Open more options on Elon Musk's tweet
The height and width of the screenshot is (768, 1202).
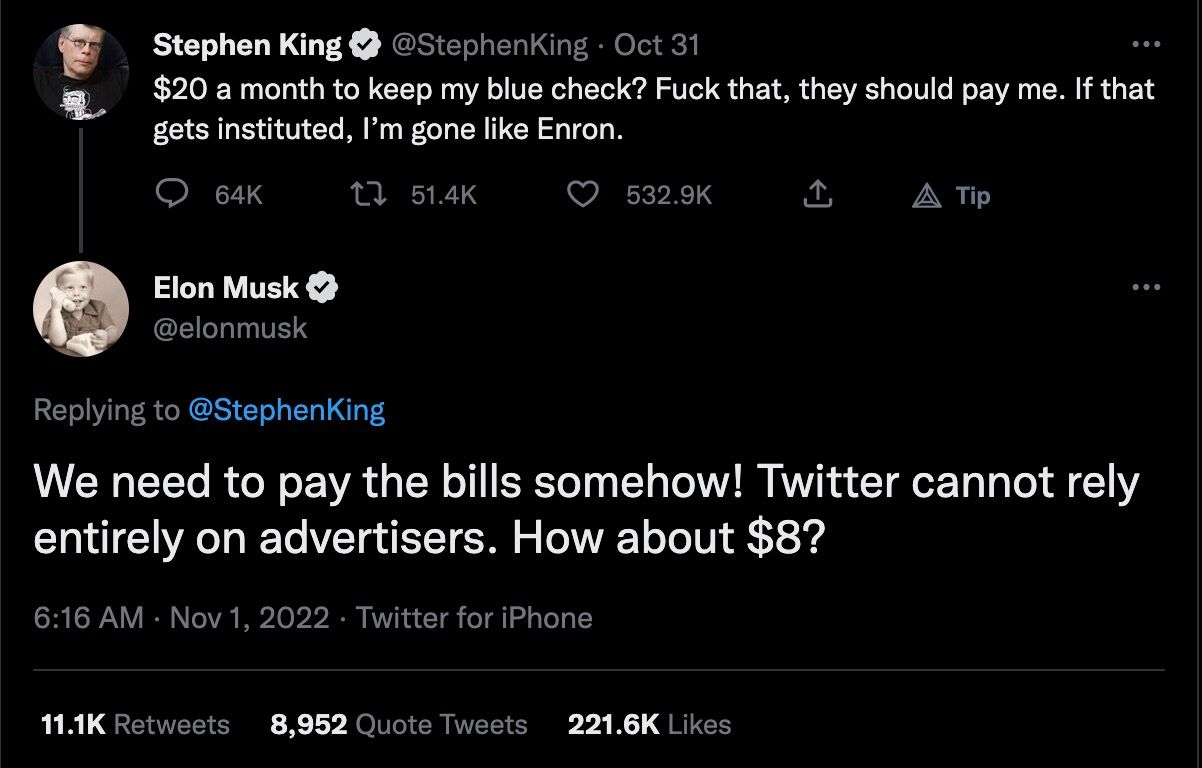pos(1146,288)
